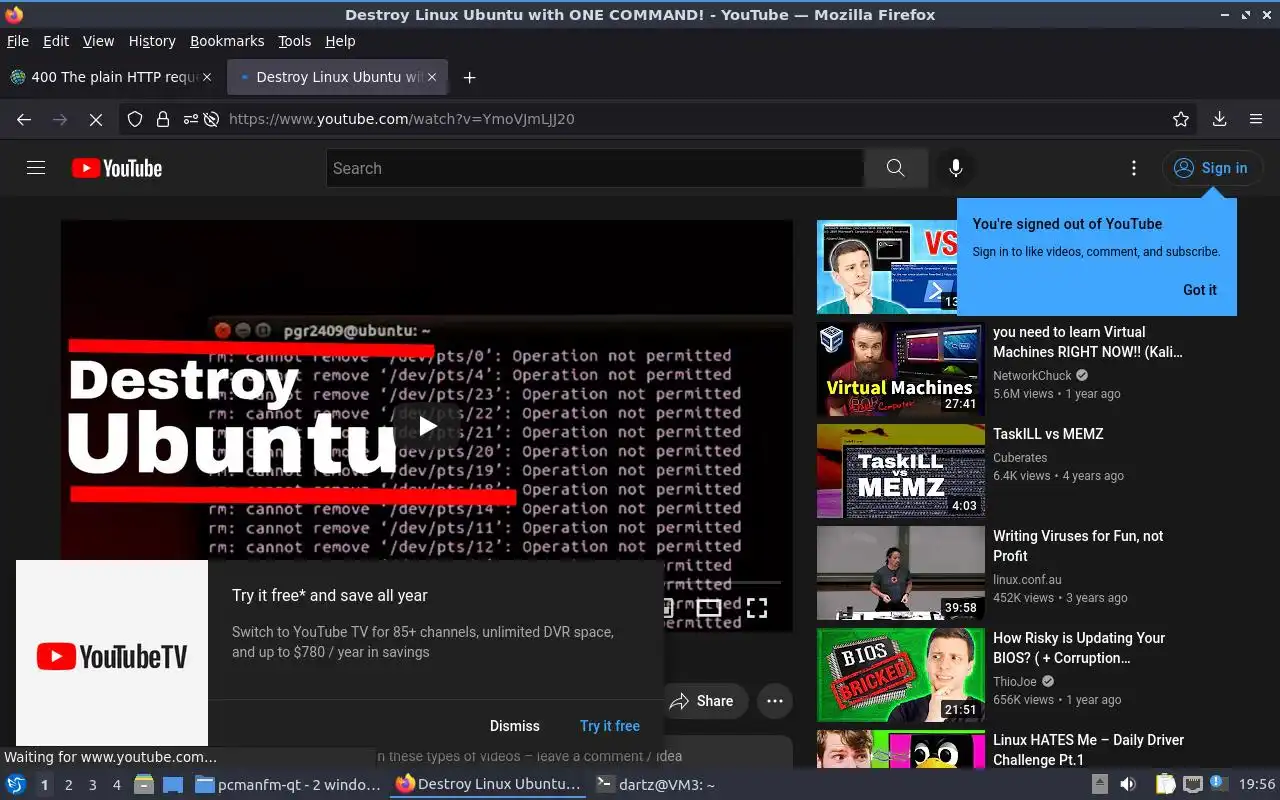Dismiss the YouTube TV promotion

click(x=515, y=726)
